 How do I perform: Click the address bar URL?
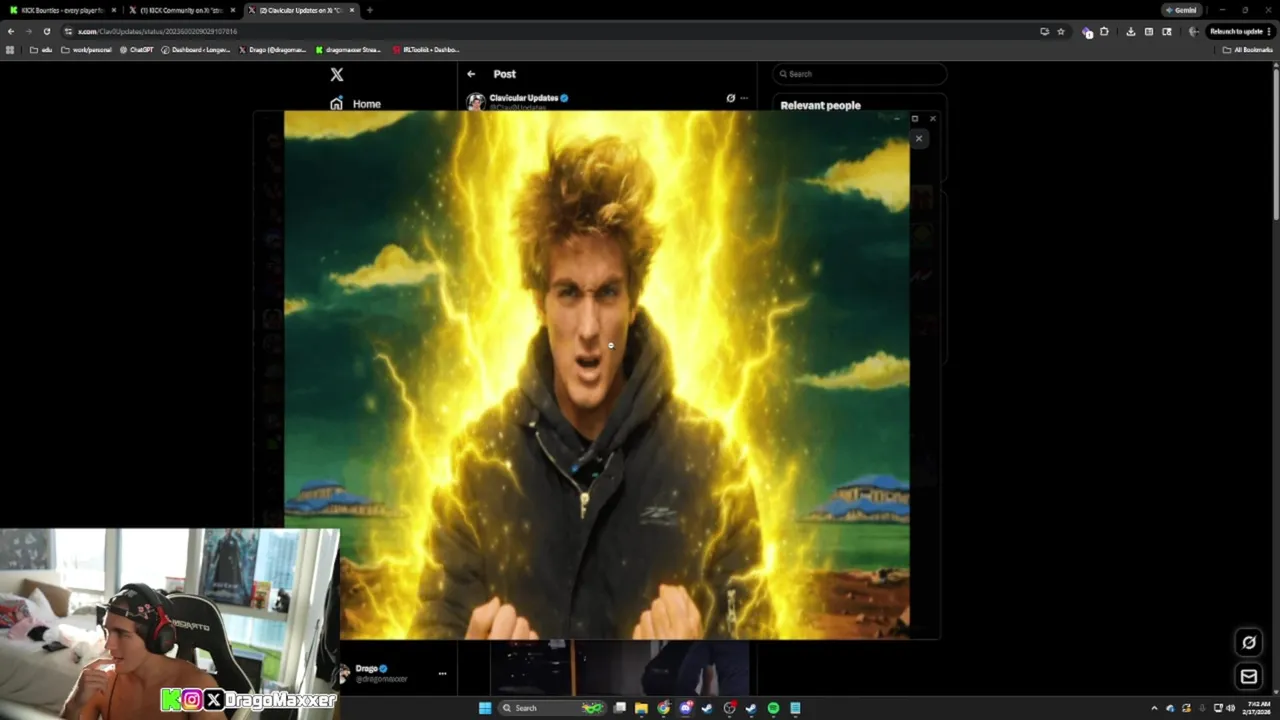(157, 31)
